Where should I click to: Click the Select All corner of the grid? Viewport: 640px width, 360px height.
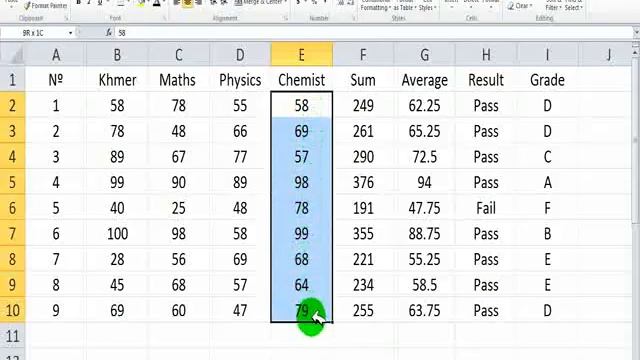click(12, 55)
